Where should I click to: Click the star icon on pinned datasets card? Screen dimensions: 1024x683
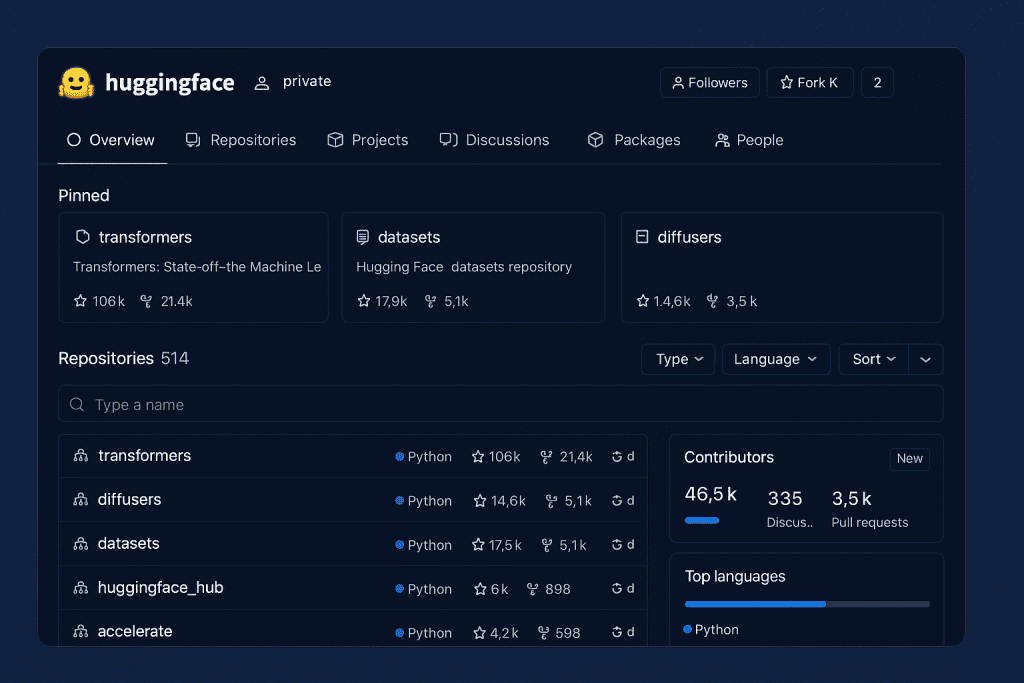[364, 301]
